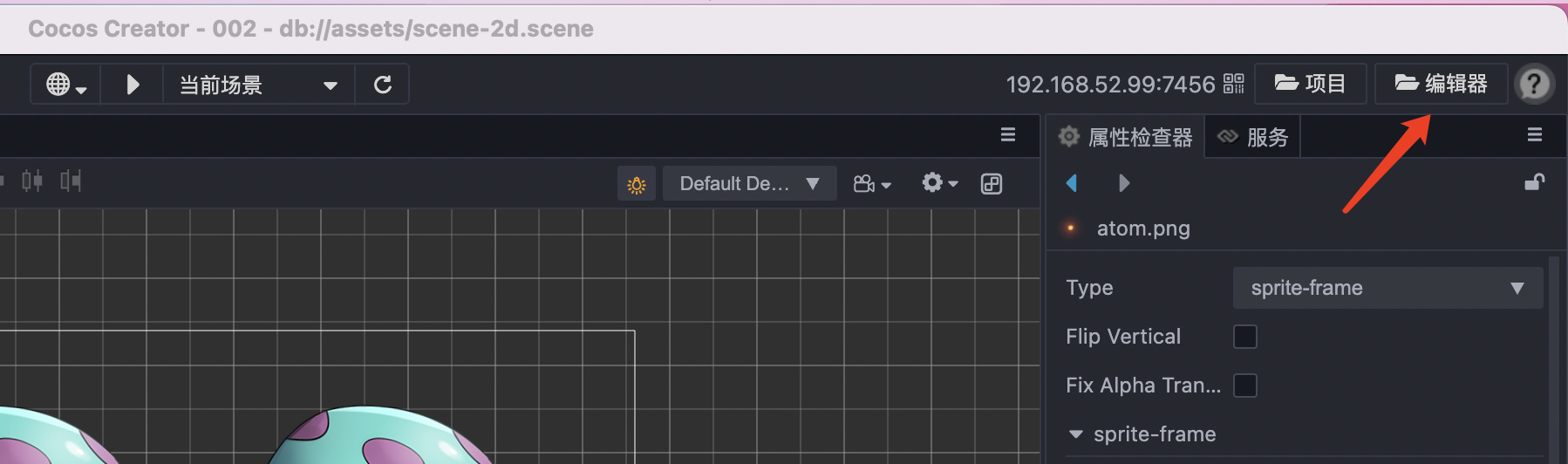This screenshot has height=464, width=1568.
Task: Click the scene reference image icon
Action: click(x=992, y=184)
